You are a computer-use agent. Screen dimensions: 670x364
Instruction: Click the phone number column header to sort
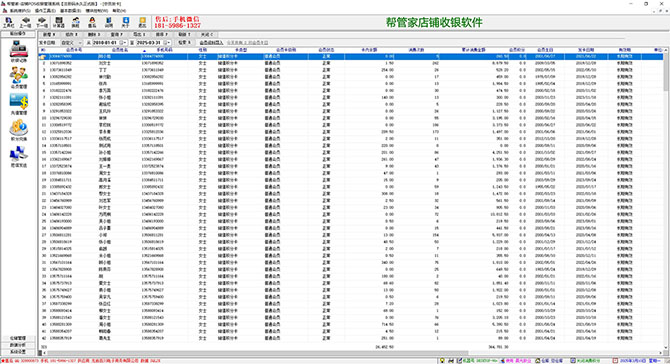pyautogui.click(x=164, y=50)
